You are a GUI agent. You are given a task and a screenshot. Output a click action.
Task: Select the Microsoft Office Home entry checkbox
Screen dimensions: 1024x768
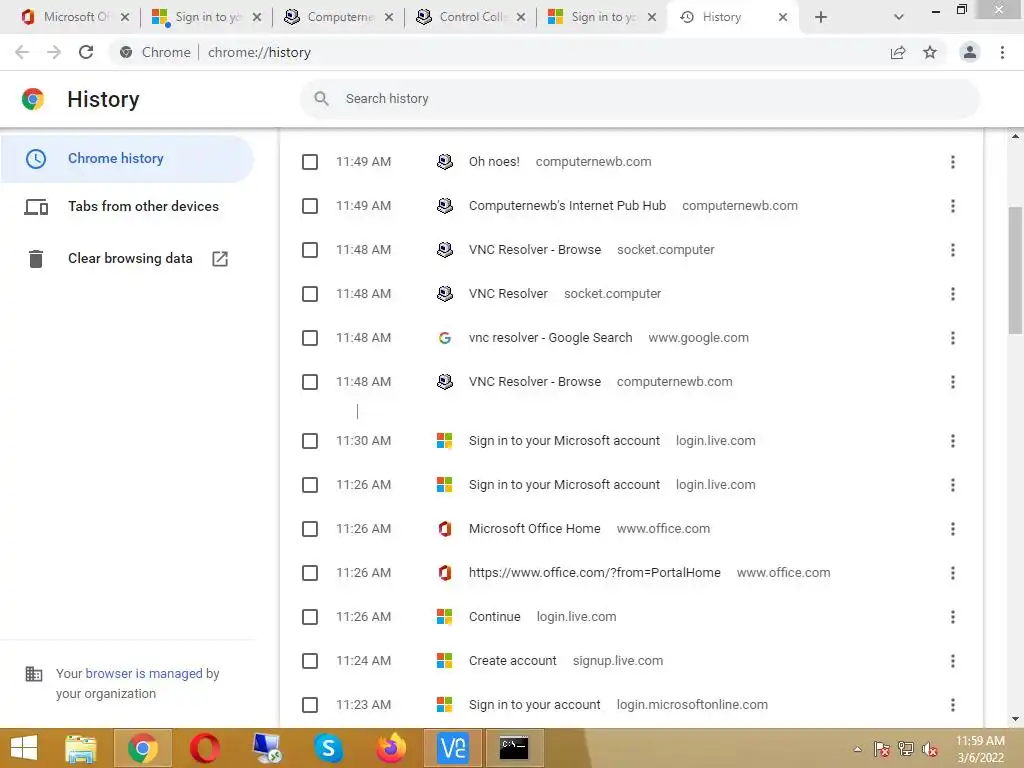coord(310,529)
